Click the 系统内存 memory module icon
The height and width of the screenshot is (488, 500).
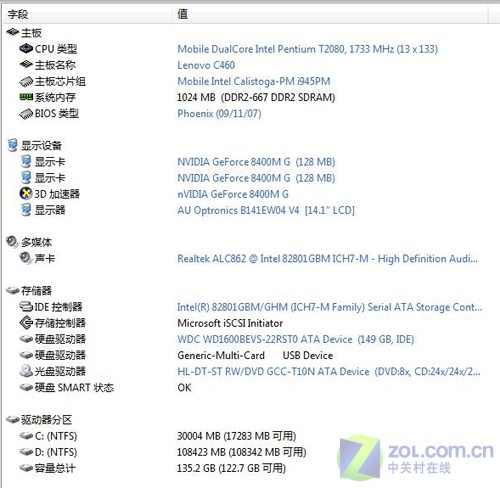tap(26, 97)
